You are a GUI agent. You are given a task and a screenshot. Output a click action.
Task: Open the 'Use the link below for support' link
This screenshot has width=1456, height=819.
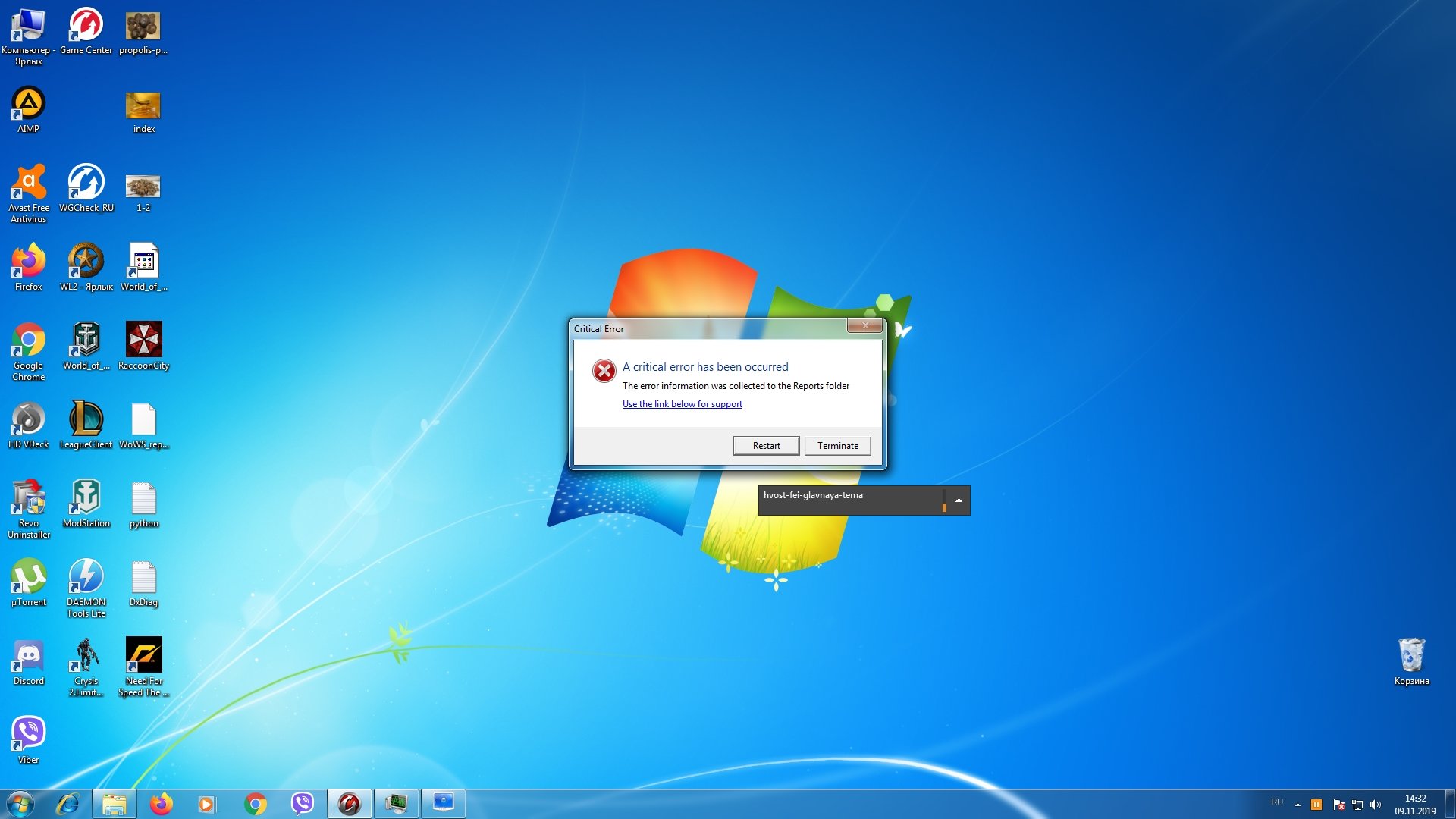click(682, 404)
